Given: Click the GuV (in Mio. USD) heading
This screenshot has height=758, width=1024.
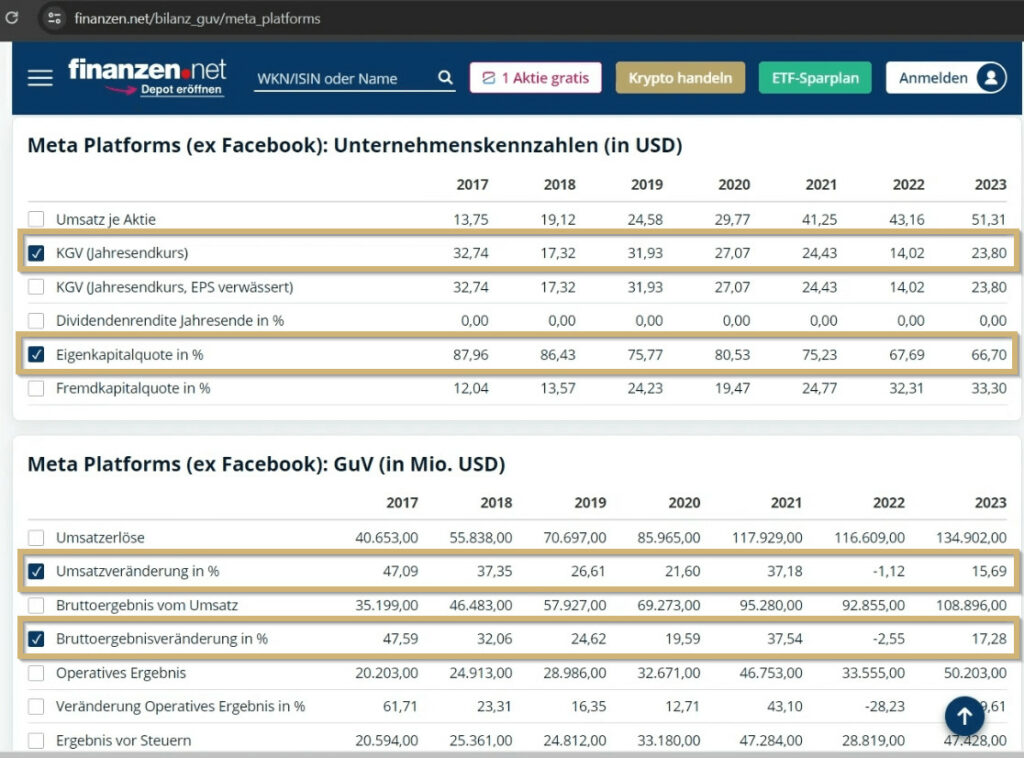Looking at the screenshot, I should pyautogui.click(x=266, y=464).
